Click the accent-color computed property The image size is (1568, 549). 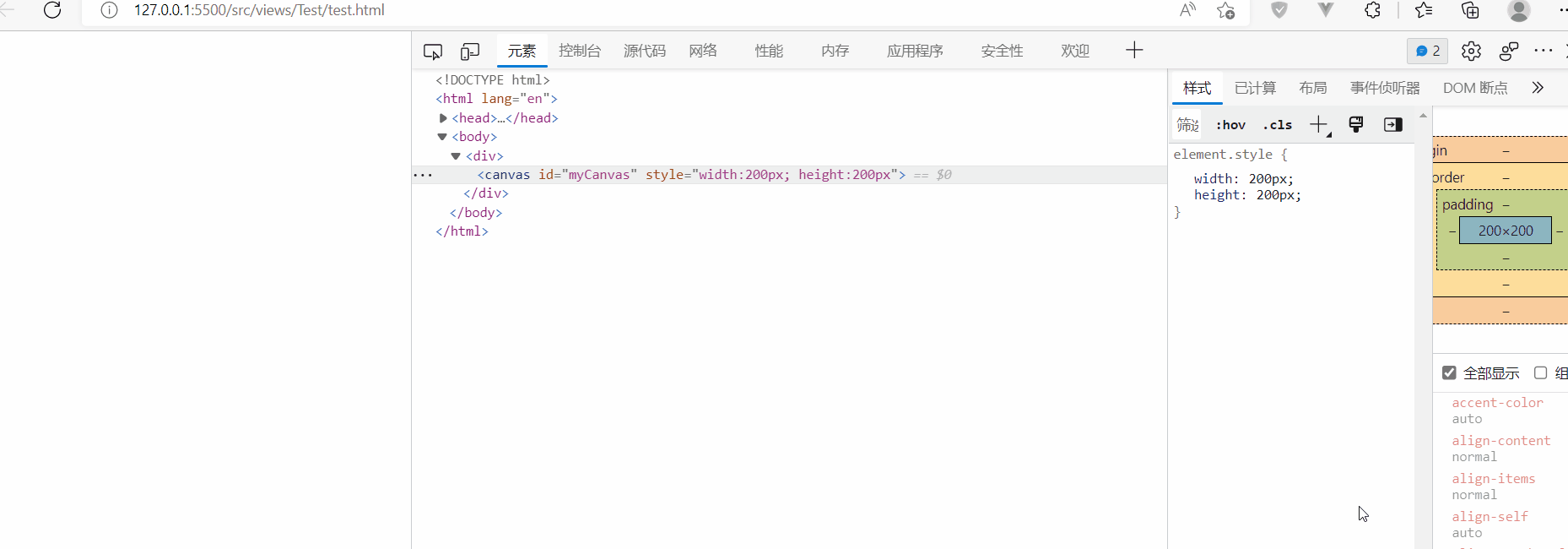[x=1497, y=403]
